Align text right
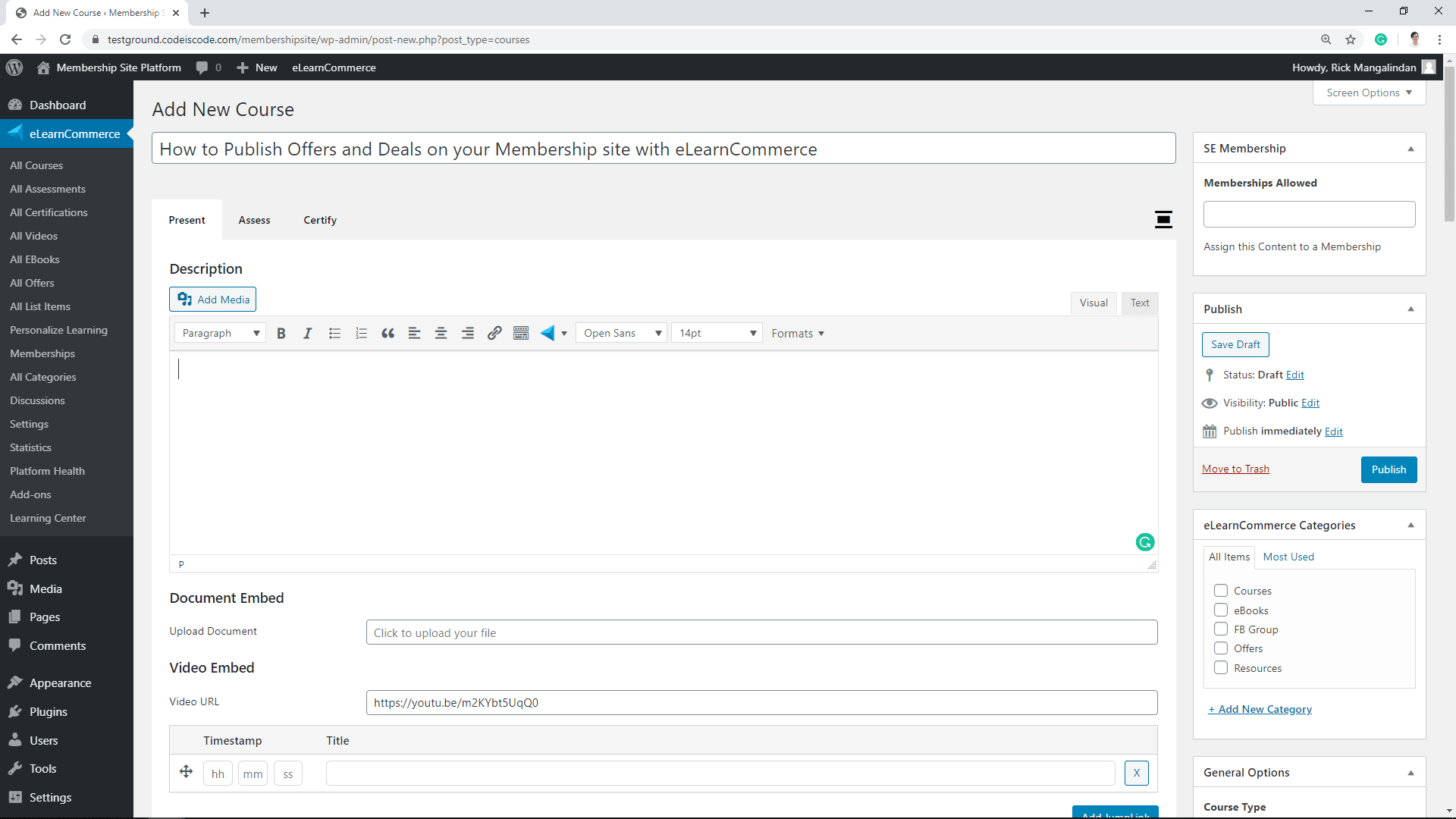This screenshot has height=819, width=1456. coord(468,334)
